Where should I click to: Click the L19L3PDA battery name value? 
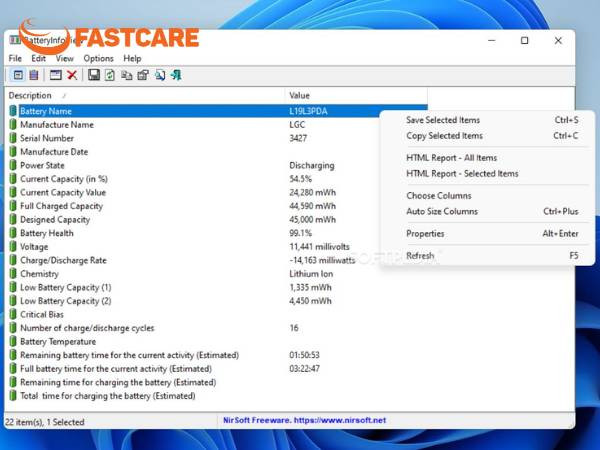pyautogui.click(x=308, y=111)
